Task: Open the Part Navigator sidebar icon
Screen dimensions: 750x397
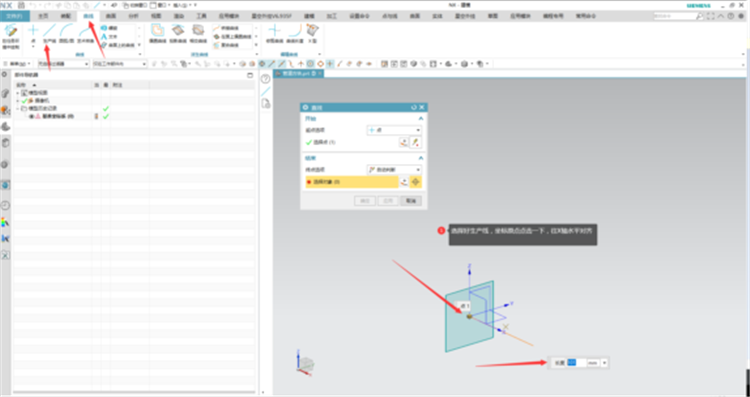Action: tap(5, 110)
